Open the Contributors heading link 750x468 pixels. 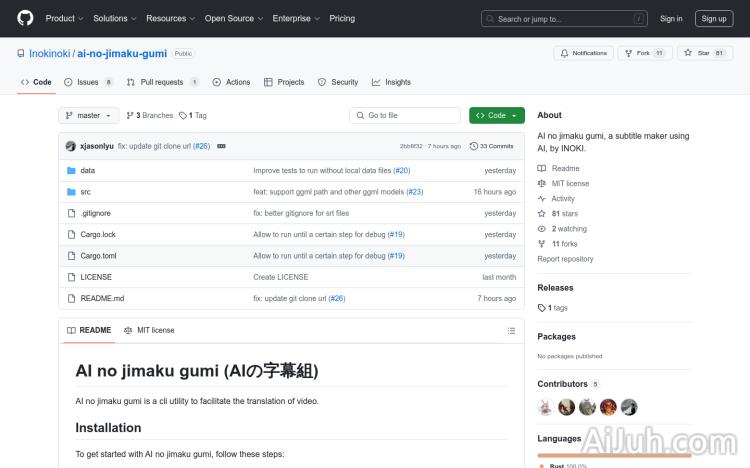pyautogui.click(x=568, y=384)
